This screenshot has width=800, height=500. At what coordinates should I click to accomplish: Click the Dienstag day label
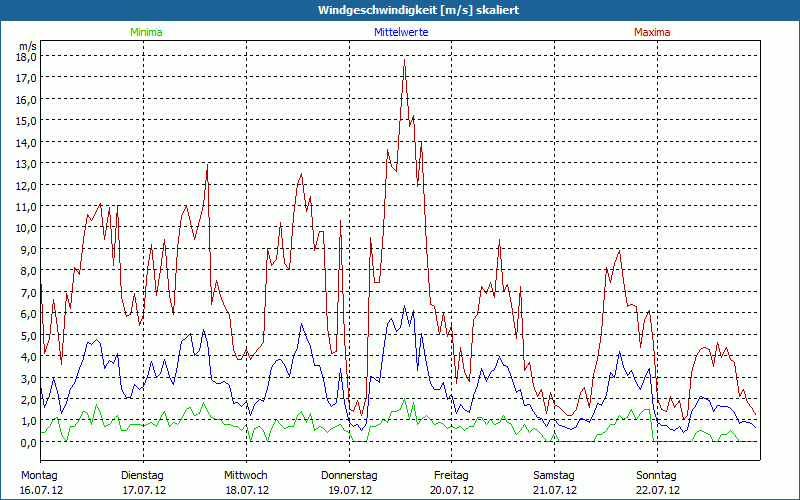142,476
